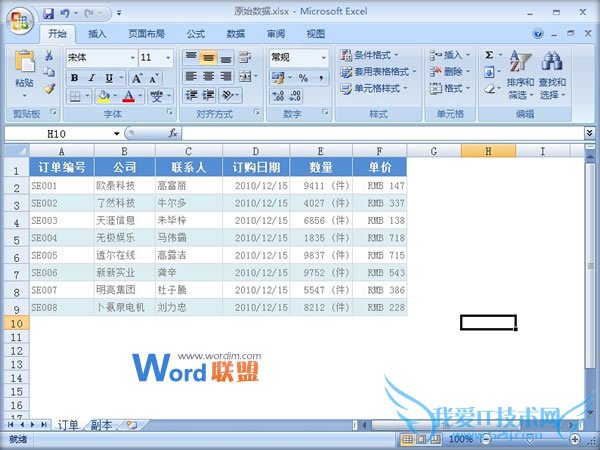Expand the formula bar chevron

(589, 133)
